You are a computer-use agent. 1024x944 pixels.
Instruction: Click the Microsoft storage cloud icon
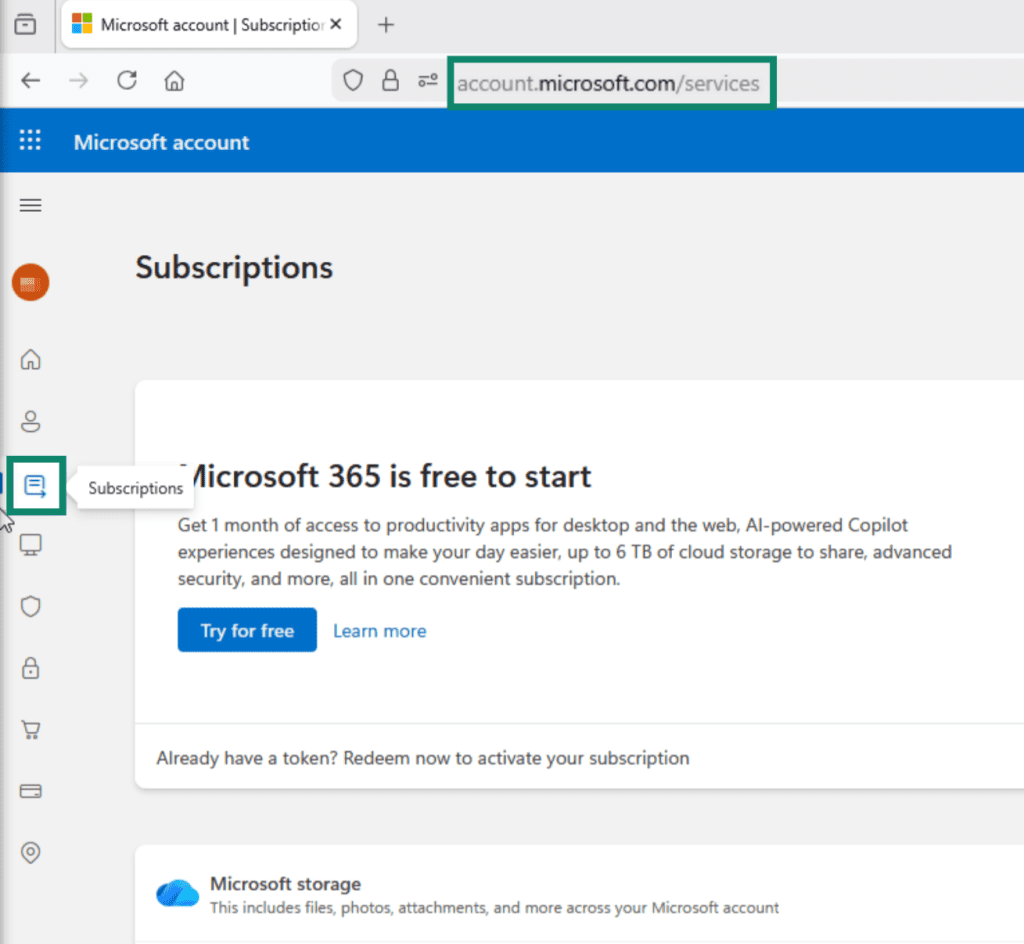[177, 893]
